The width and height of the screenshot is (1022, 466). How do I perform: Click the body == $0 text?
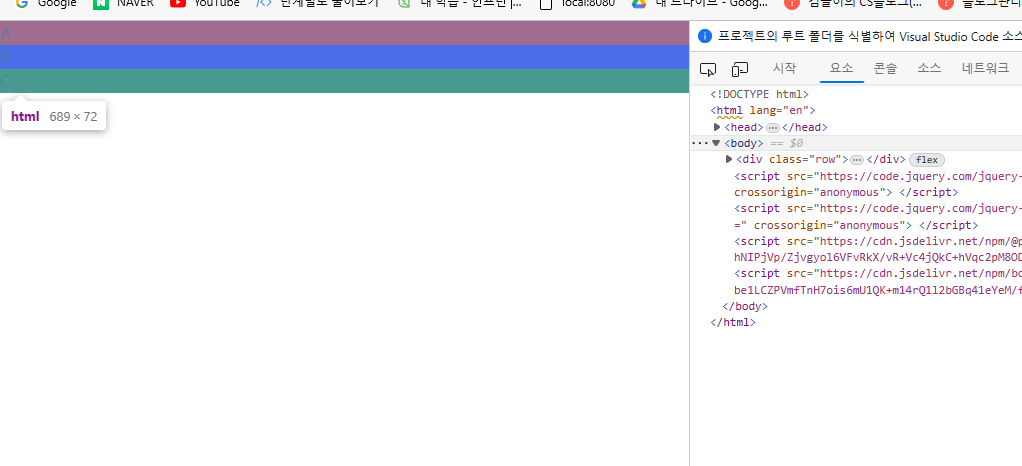(764, 143)
